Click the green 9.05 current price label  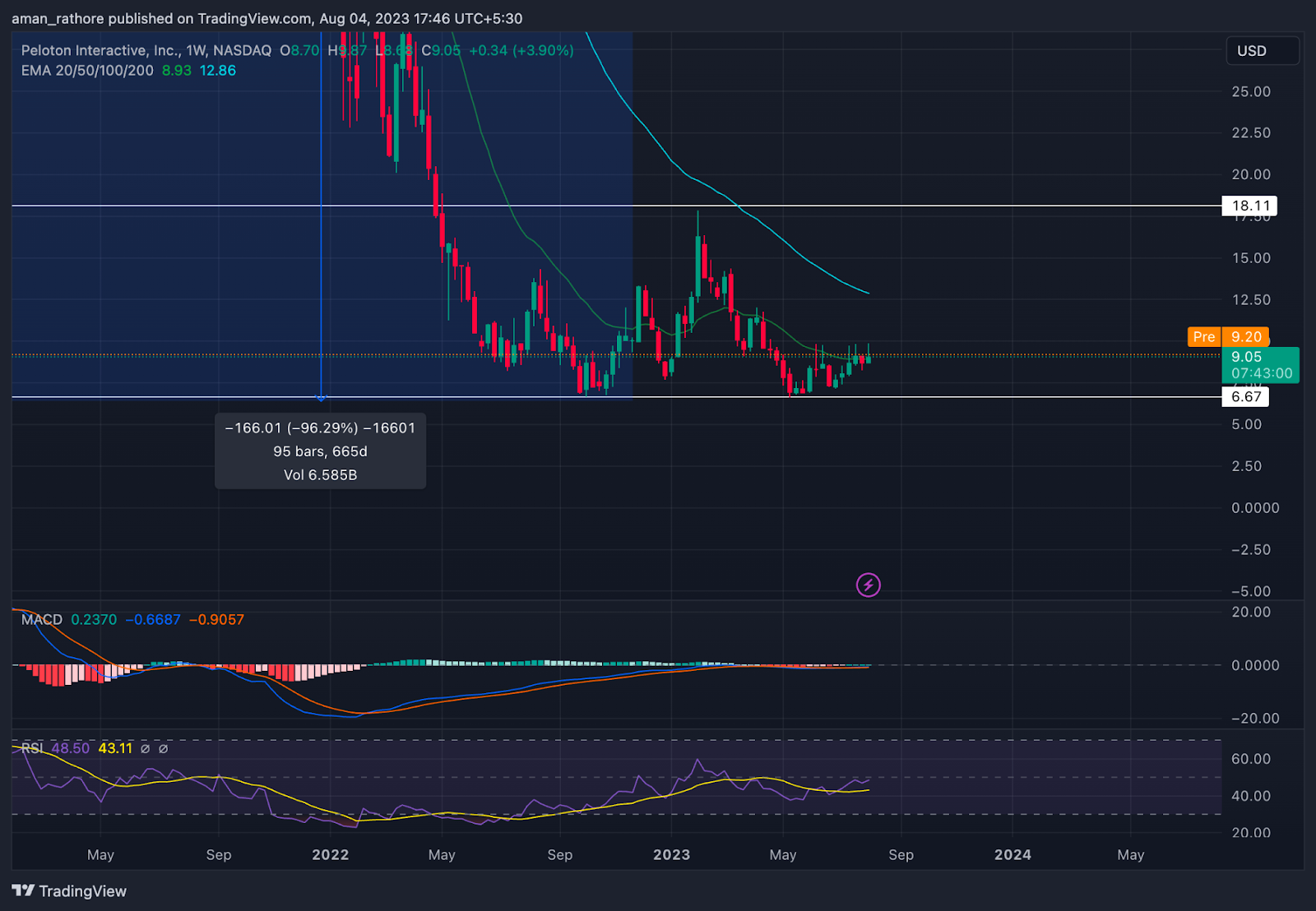[x=1260, y=364]
